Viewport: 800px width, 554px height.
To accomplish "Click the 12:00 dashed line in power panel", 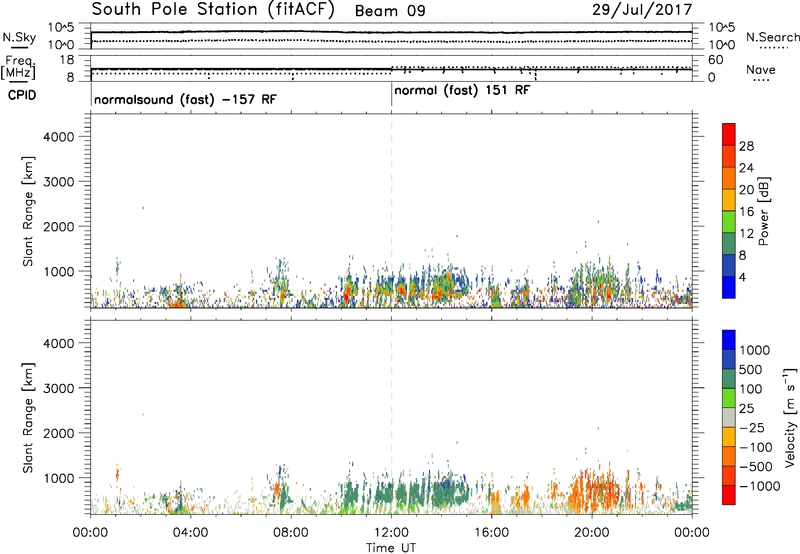I will (x=391, y=211).
